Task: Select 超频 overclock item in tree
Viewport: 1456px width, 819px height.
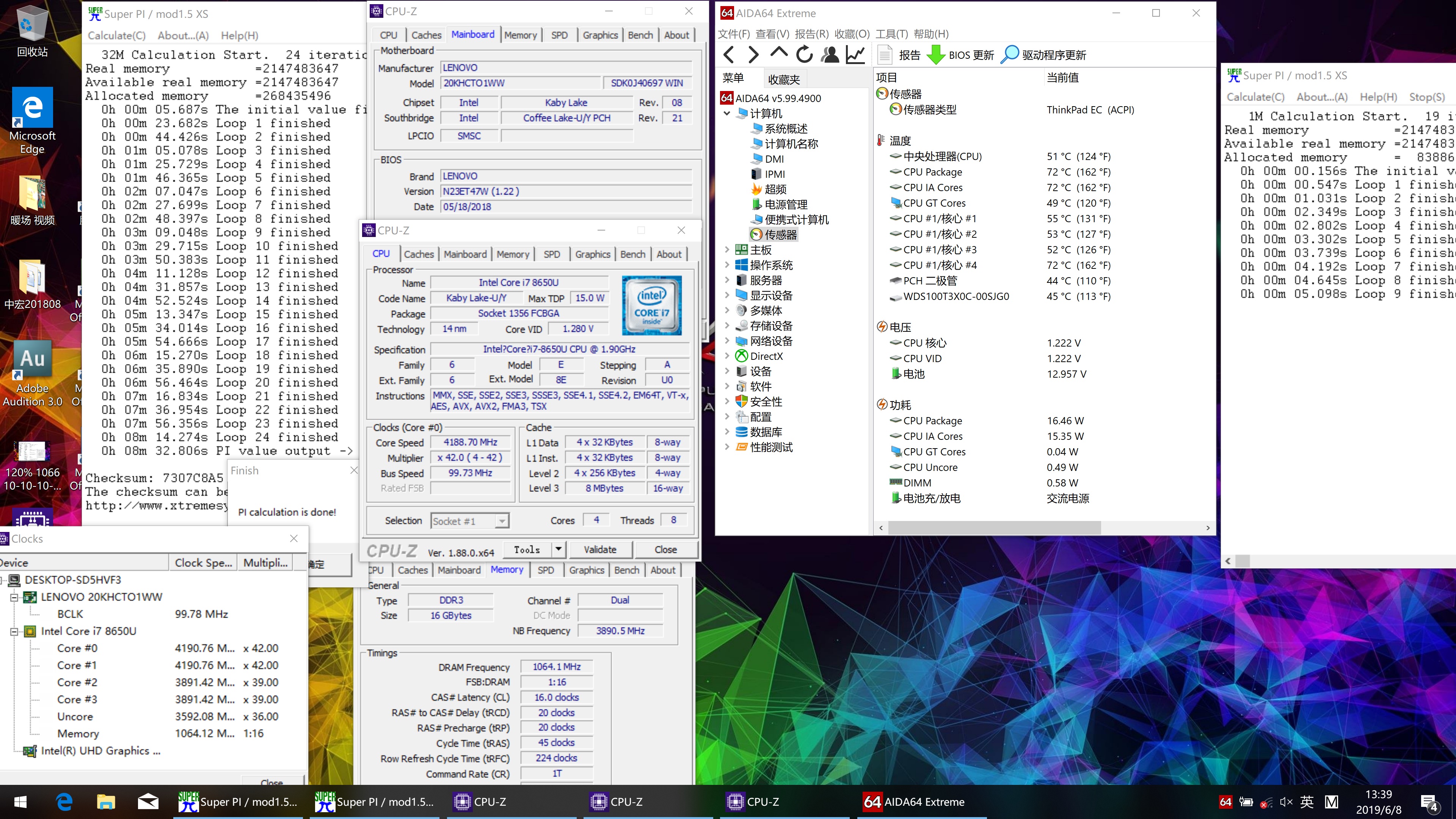Action: [x=769, y=189]
